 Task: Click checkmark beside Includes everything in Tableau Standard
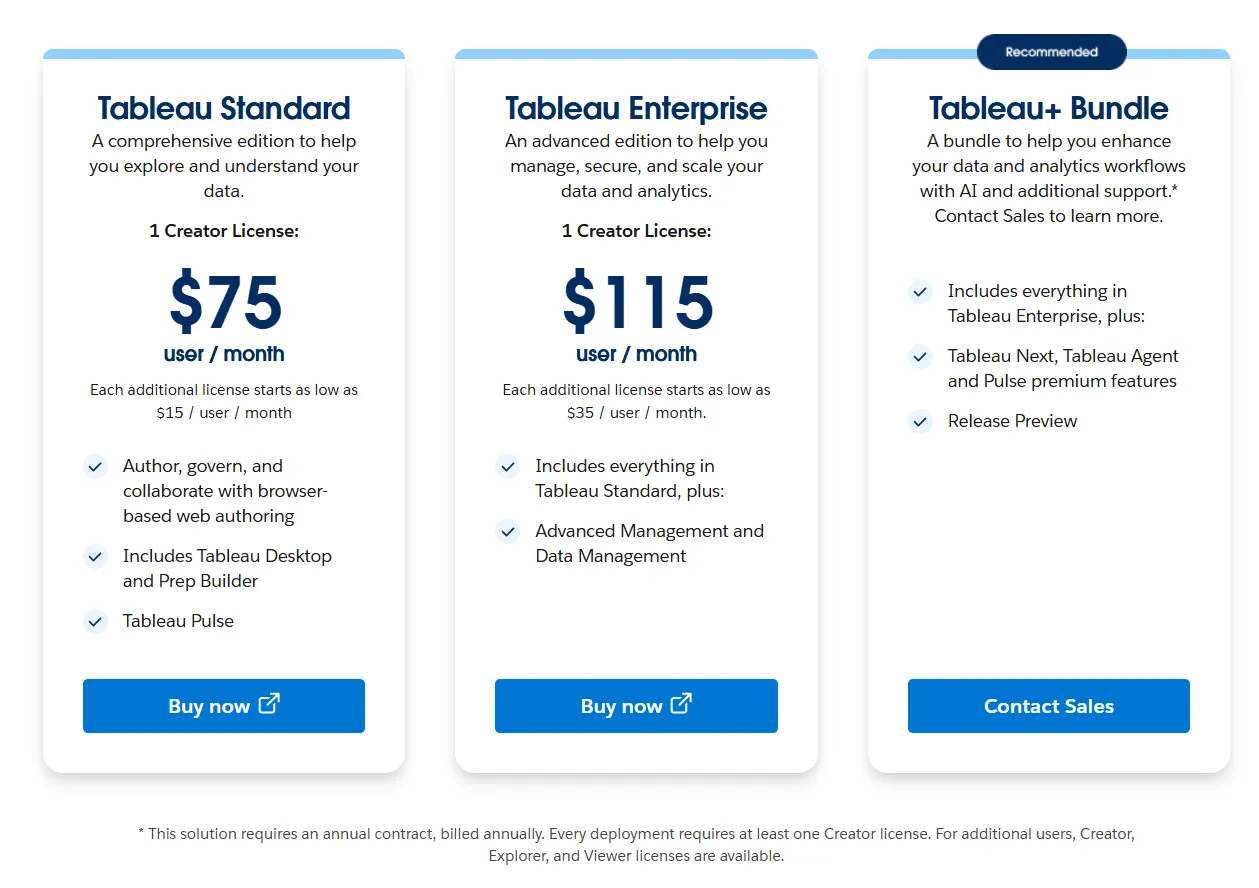coord(508,466)
